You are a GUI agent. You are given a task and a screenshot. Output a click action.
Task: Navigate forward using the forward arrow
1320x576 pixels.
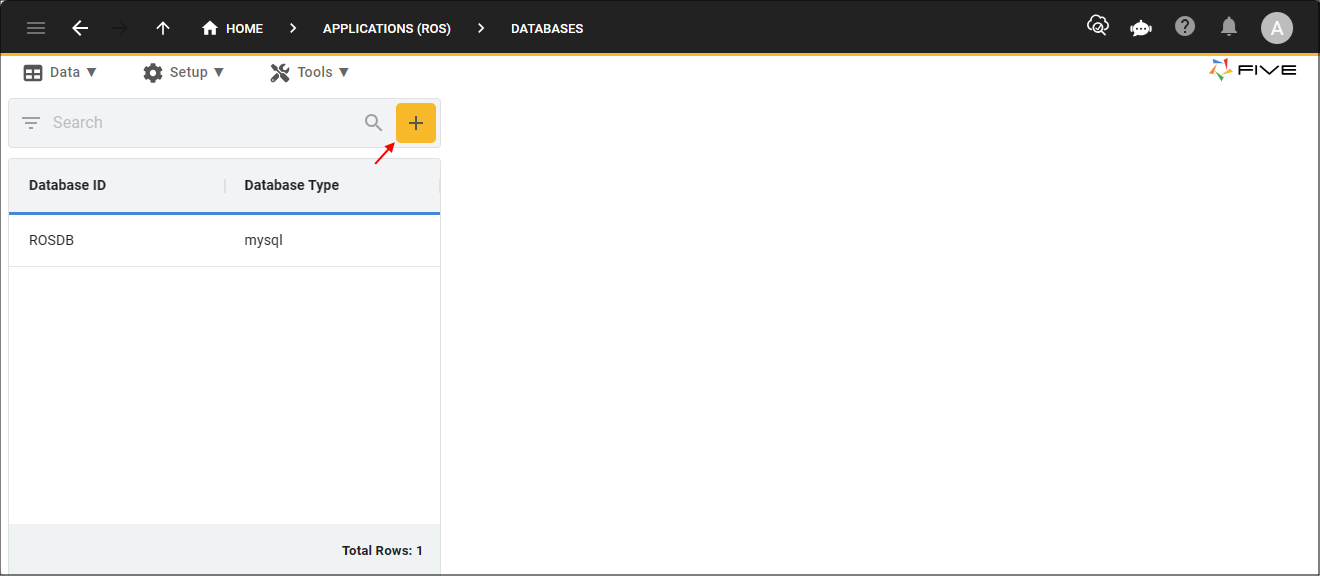click(121, 28)
